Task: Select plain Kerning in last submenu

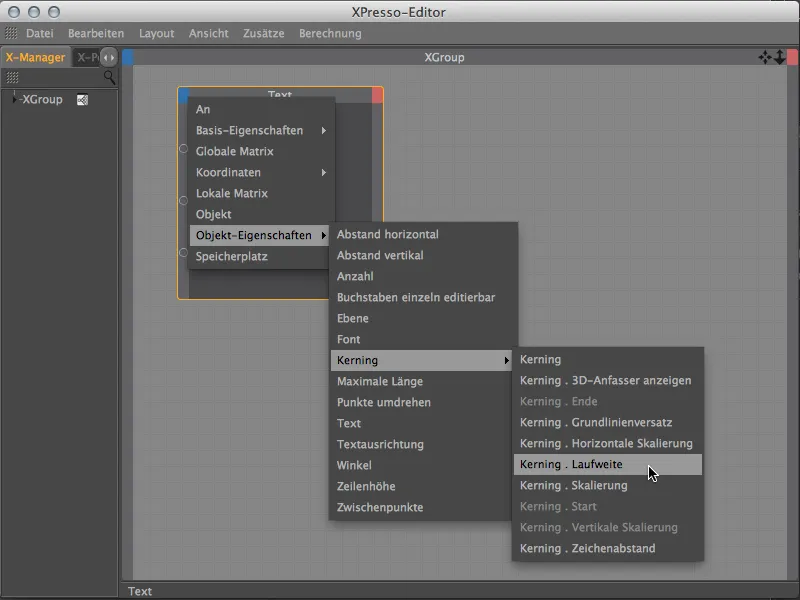Action: coord(608,359)
